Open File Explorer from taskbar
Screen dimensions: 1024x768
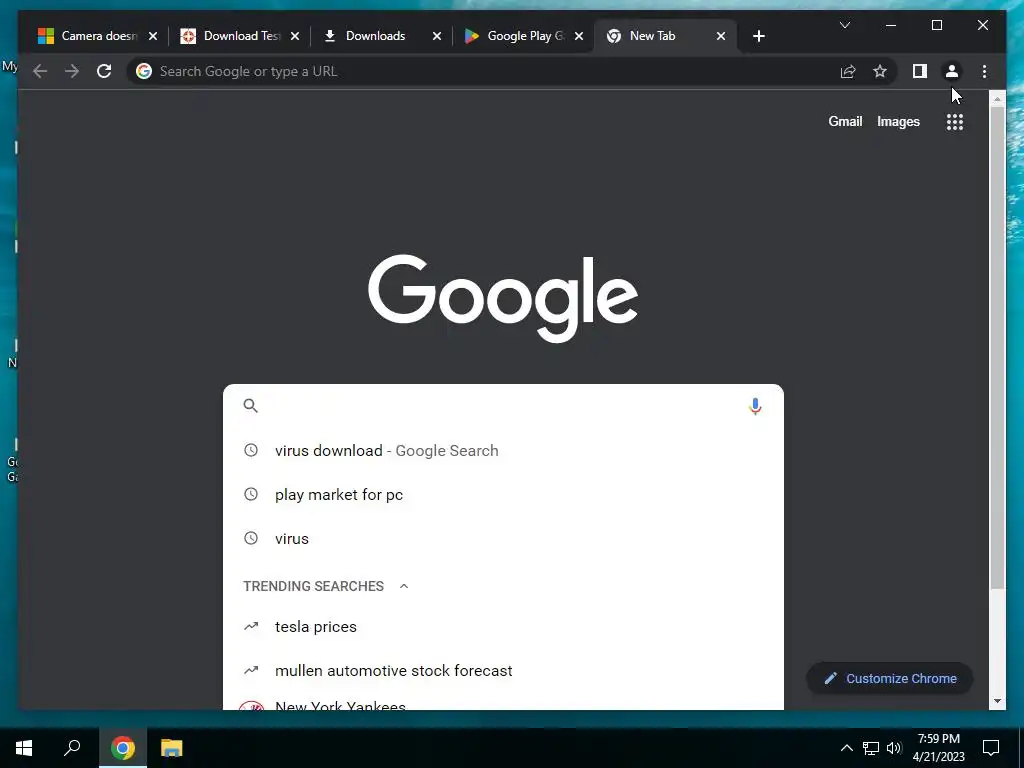point(171,748)
